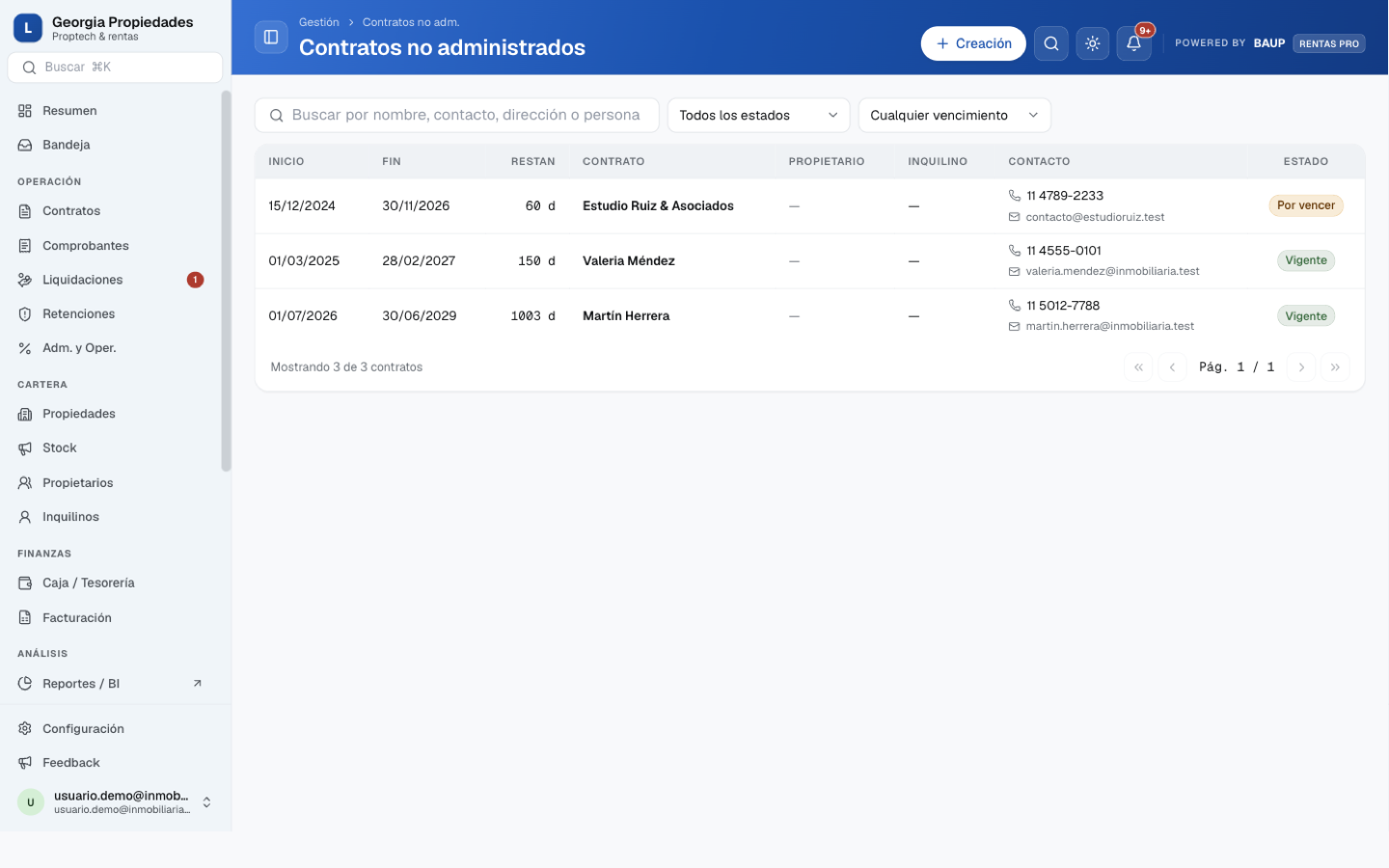Screen dimensions: 1389x868
Task: Click the Gestión breadcrumb link
Action: point(319,22)
